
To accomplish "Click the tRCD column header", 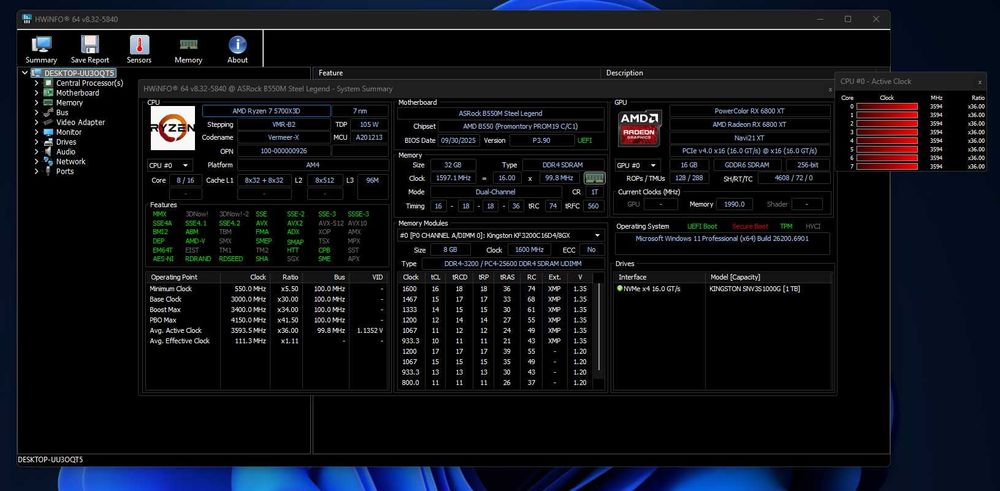I will click(460, 277).
